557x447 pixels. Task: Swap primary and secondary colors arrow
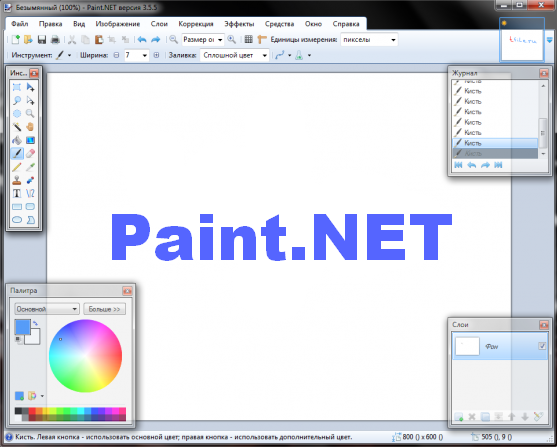(x=35, y=323)
